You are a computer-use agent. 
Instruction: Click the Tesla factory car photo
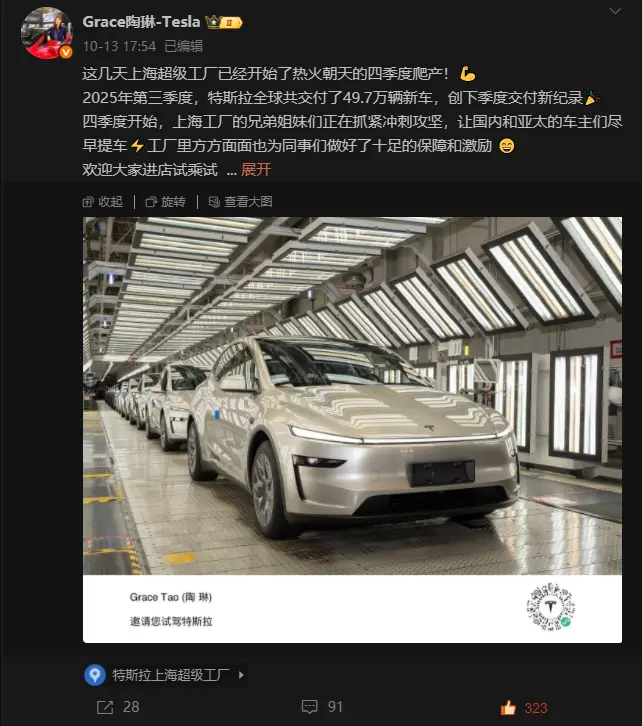coord(352,396)
